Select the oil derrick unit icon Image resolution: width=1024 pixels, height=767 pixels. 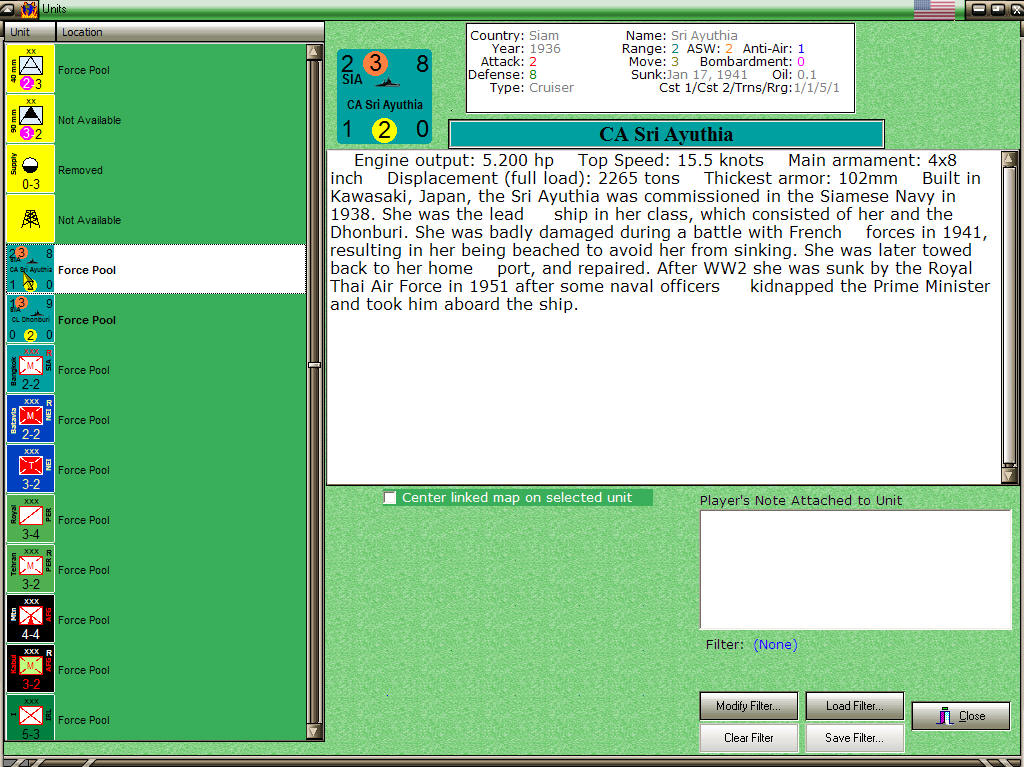point(30,220)
